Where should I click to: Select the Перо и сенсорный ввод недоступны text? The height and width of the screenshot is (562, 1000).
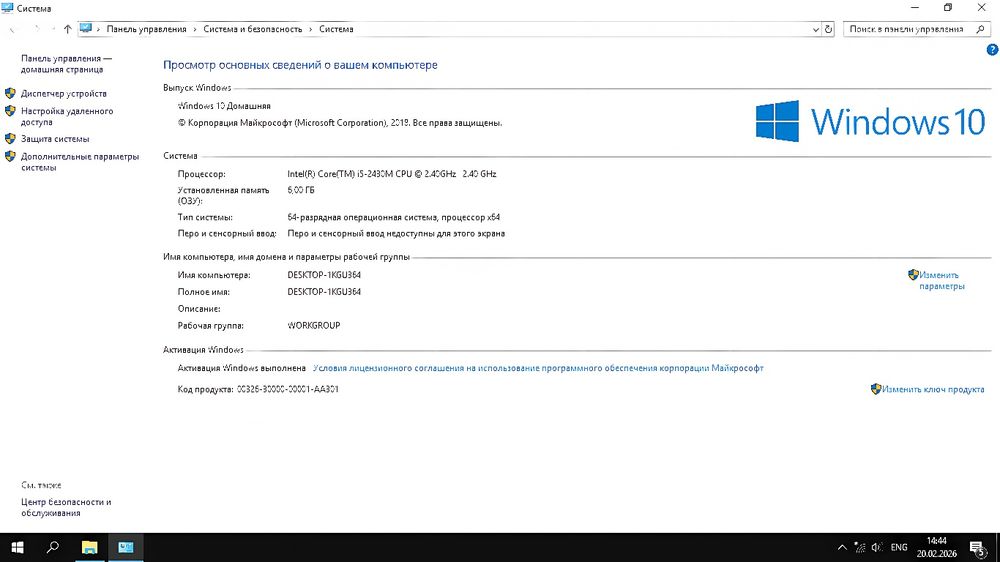click(x=396, y=233)
